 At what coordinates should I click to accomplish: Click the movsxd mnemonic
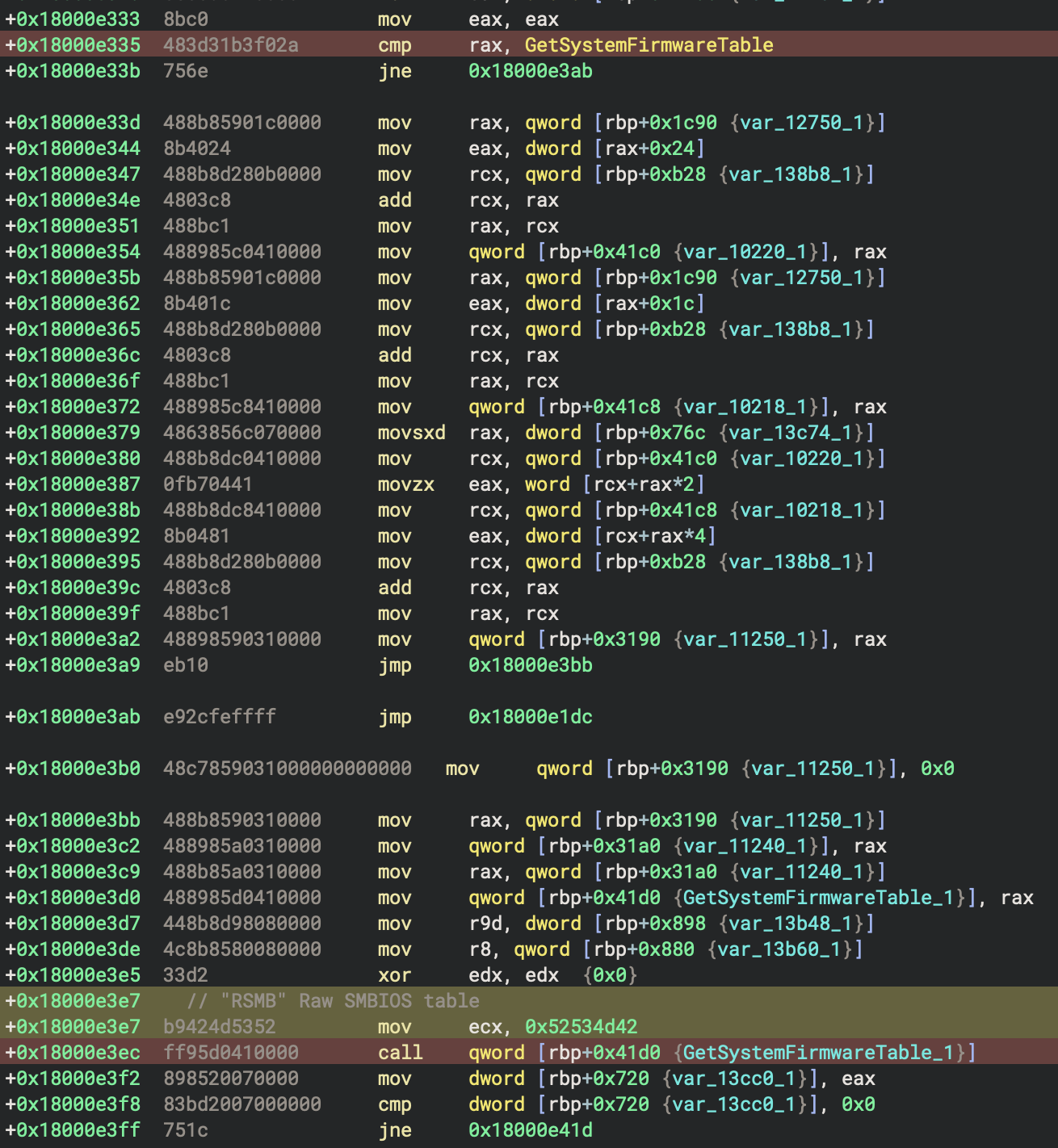point(411,432)
